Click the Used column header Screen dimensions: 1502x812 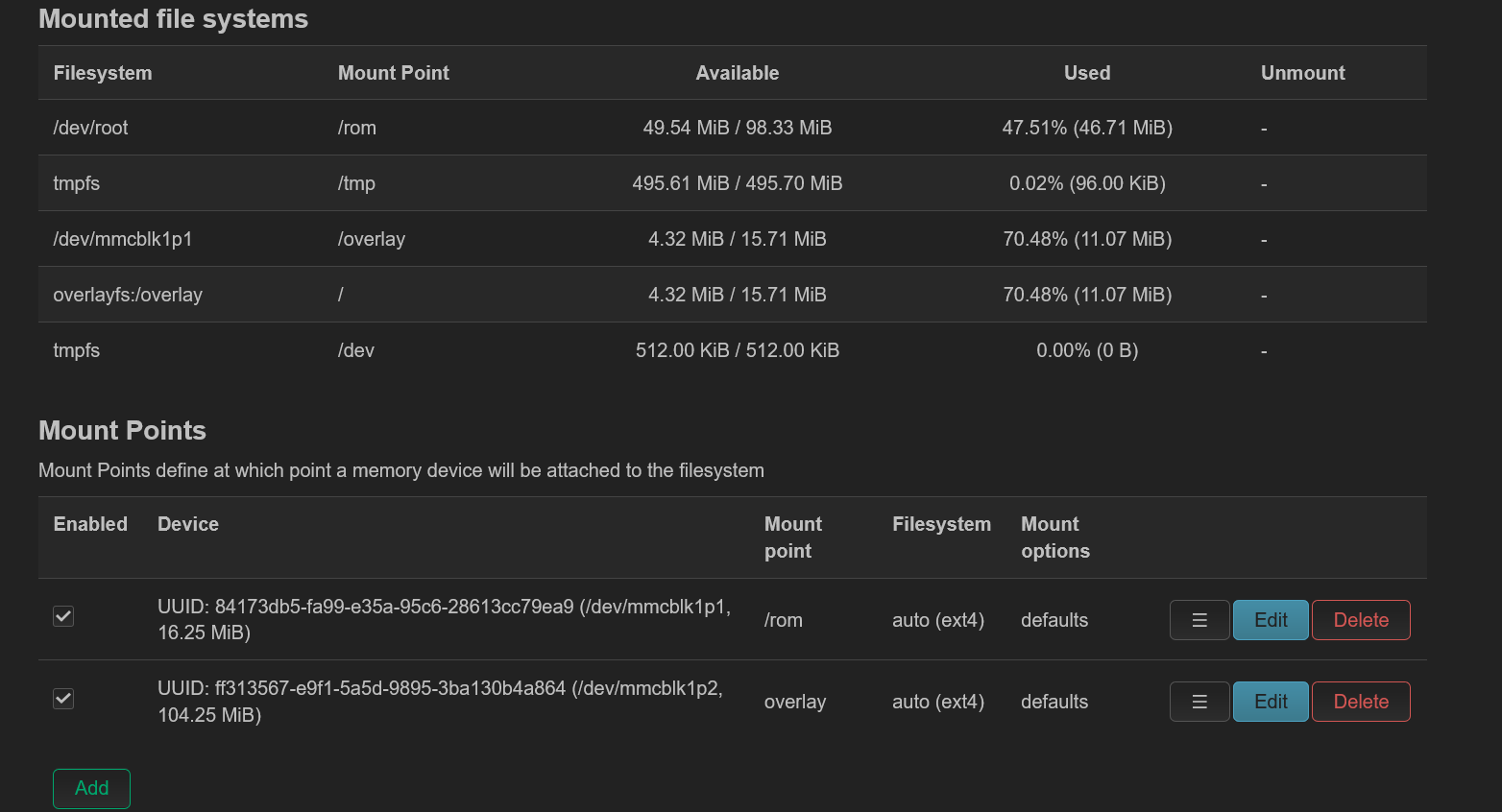1086,73
